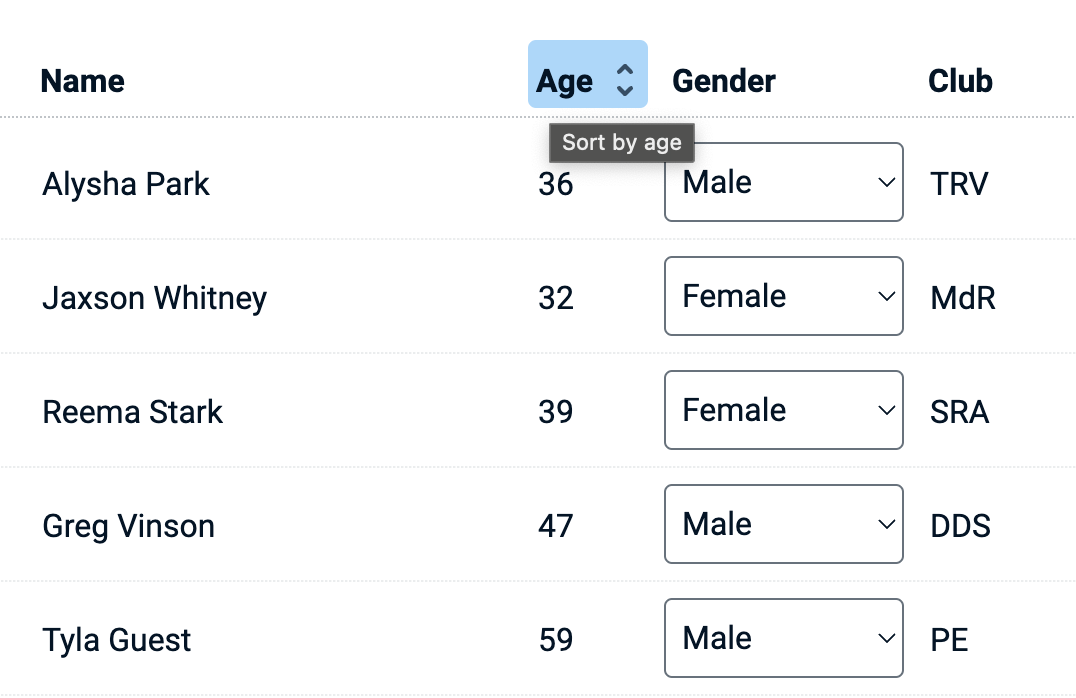Click age value 47 for Greg Vinson
The width and height of the screenshot is (1076, 698).
click(x=555, y=526)
